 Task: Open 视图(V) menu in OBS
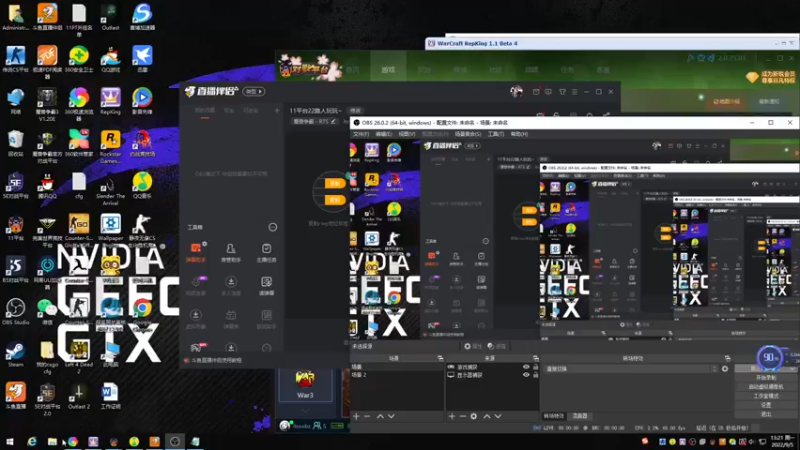407,134
